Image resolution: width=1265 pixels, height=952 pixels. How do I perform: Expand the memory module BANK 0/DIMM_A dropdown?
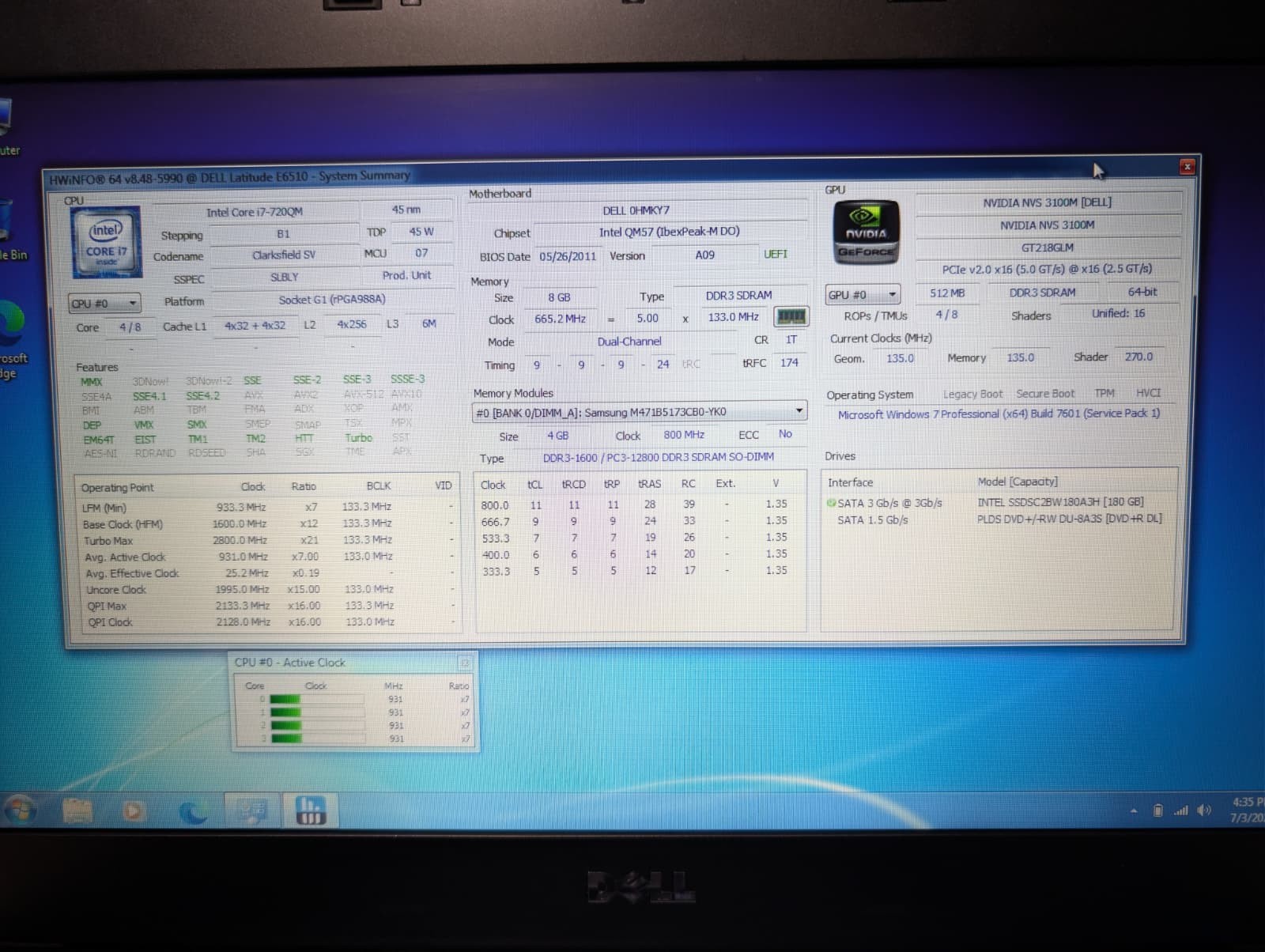tap(639, 411)
